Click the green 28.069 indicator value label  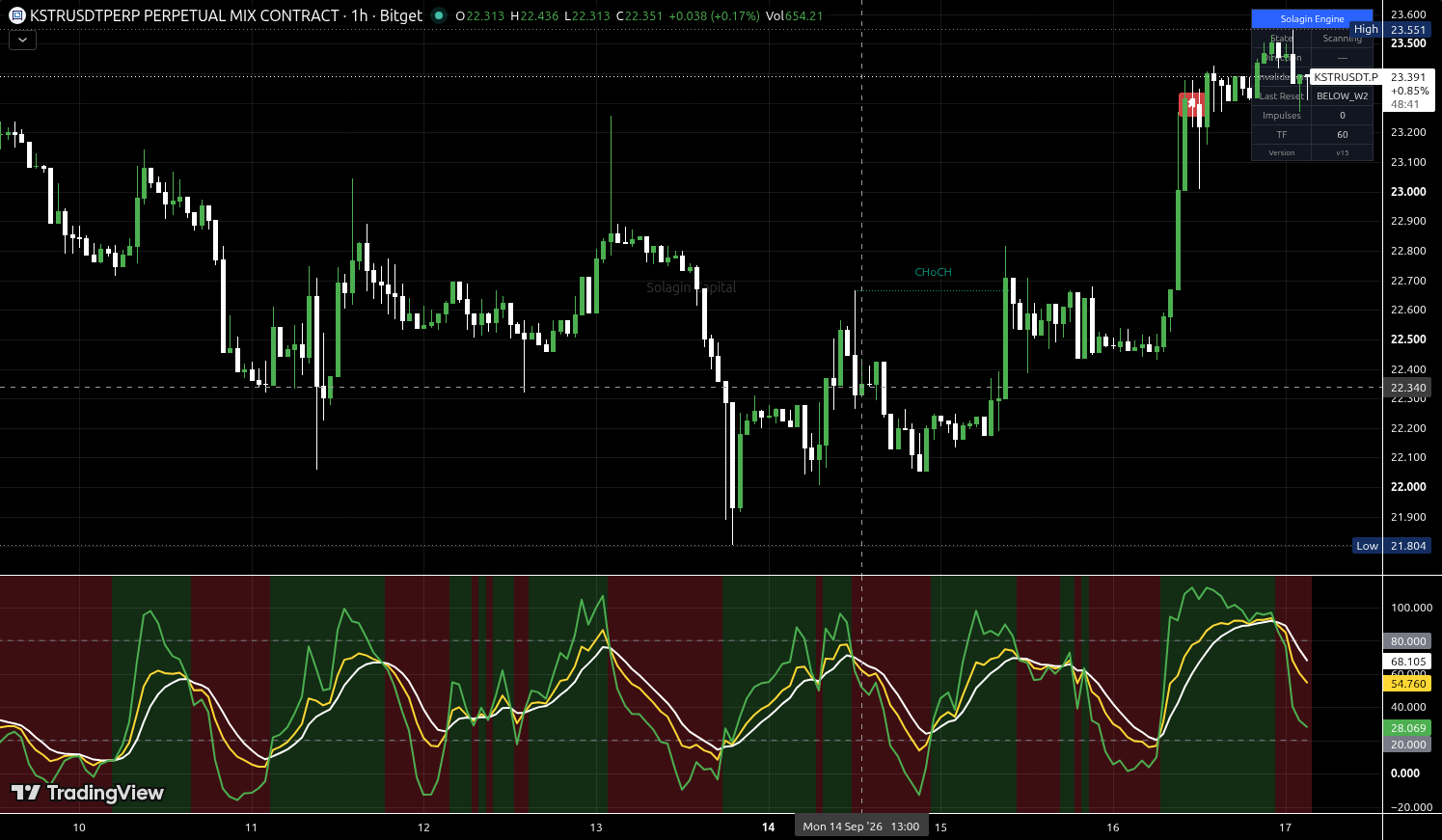[x=1408, y=728]
